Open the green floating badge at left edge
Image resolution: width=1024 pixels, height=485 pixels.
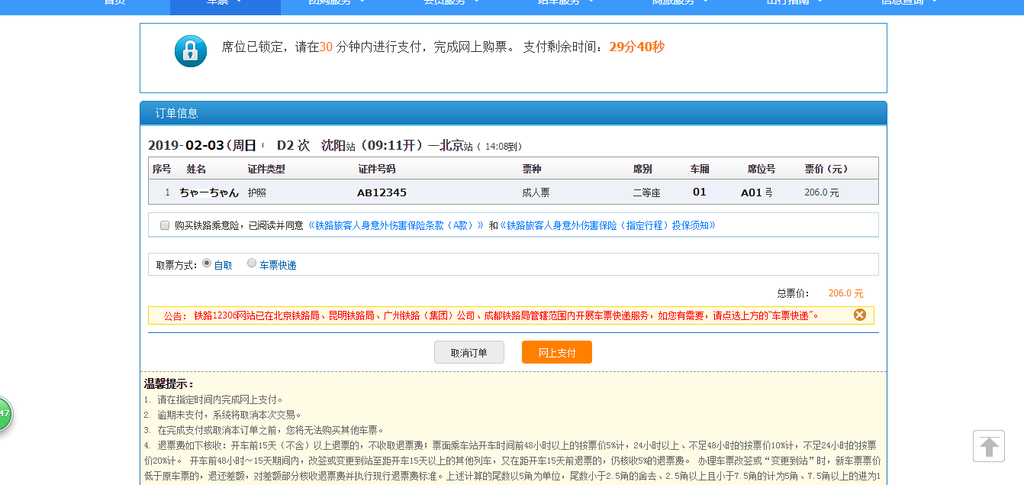pos(5,413)
